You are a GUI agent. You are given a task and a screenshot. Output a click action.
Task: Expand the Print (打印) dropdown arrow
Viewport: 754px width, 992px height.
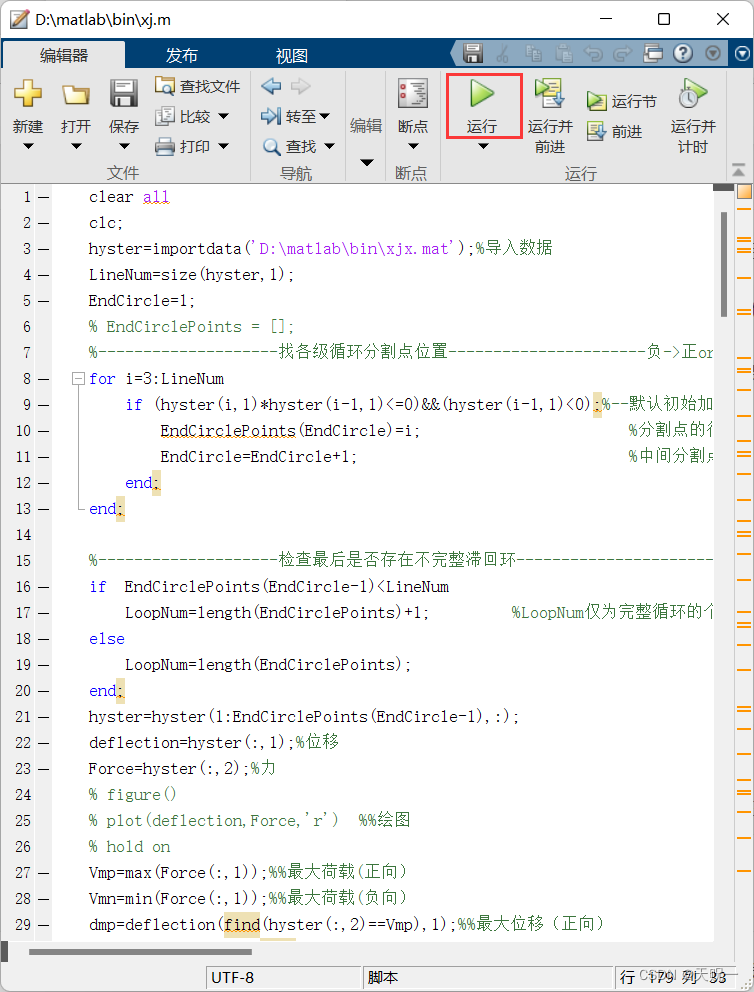pos(223,146)
